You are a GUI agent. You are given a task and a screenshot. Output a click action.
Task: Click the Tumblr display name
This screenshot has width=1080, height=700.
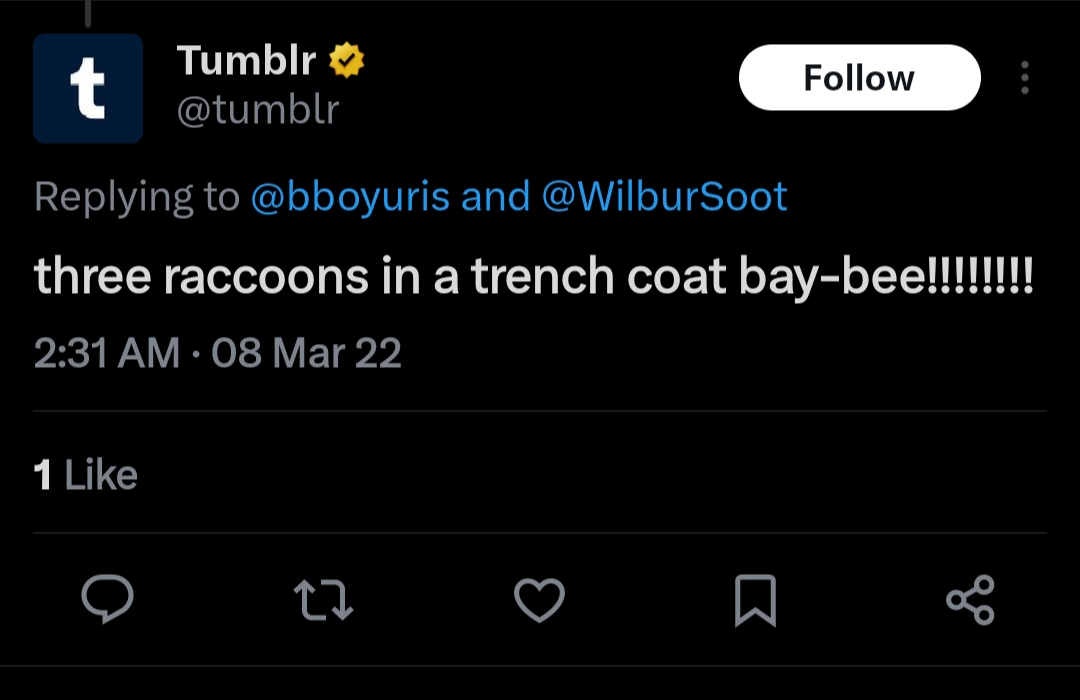[246, 62]
